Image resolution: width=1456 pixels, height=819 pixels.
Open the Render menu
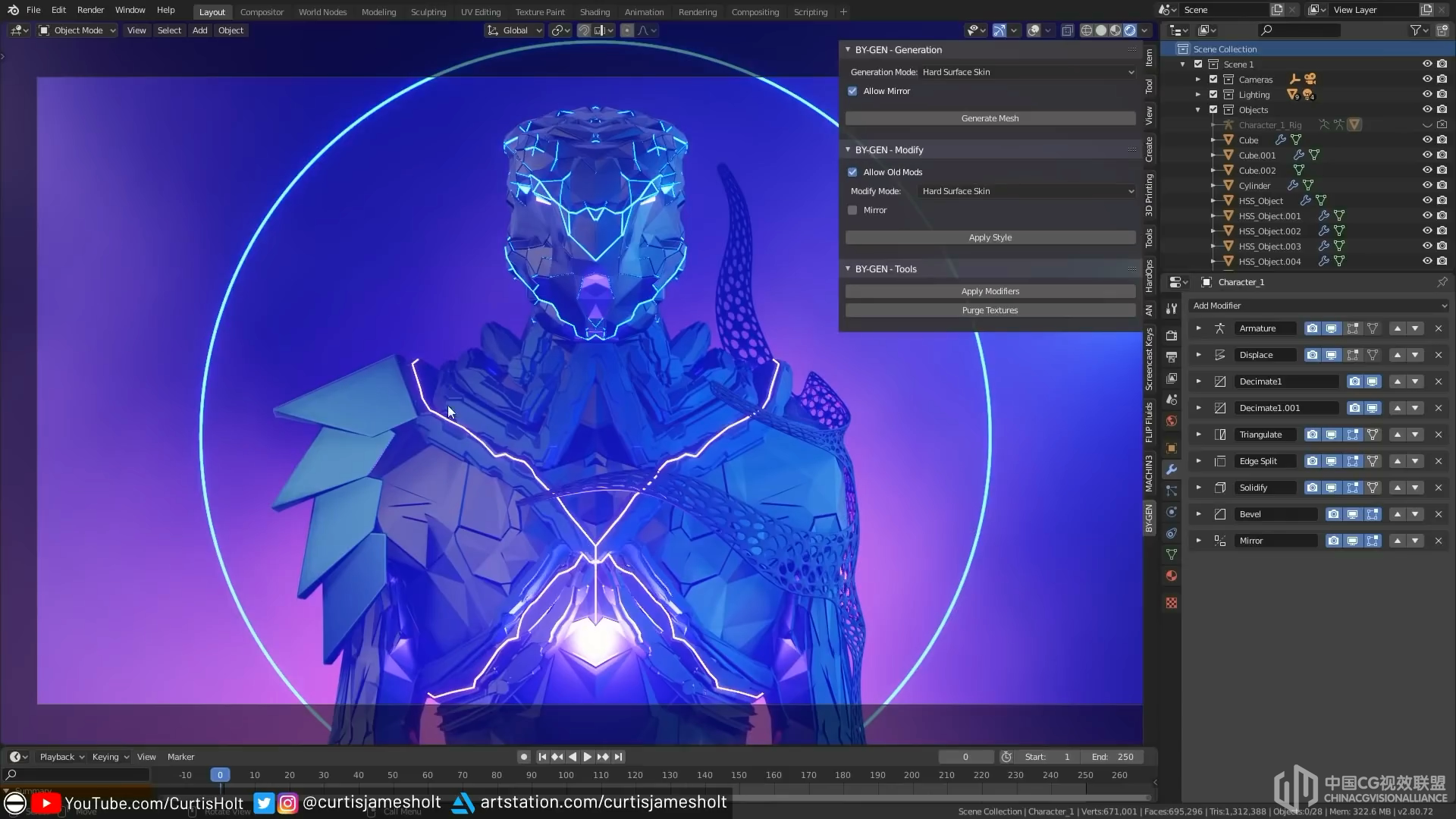[x=90, y=10]
